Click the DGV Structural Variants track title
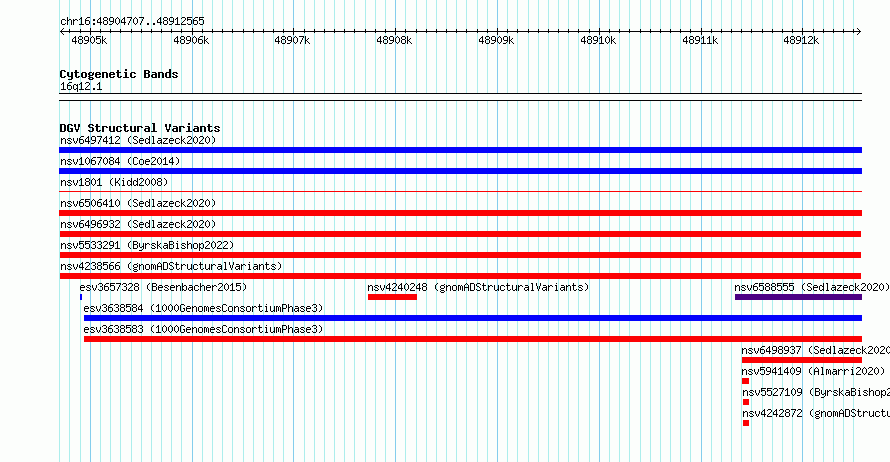Screen dimensions: 890x462 [140, 128]
